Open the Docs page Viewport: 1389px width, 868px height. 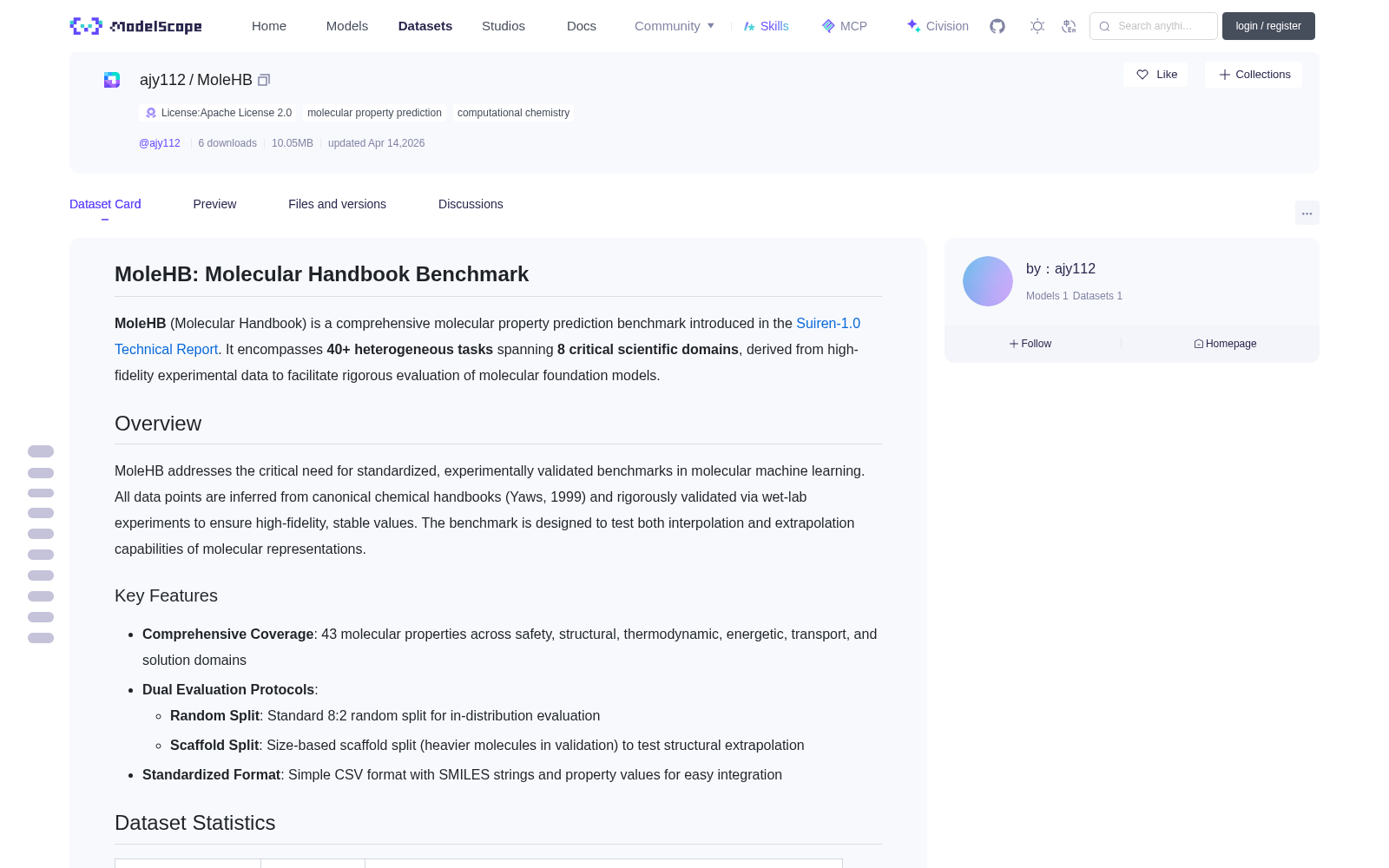click(582, 26)
